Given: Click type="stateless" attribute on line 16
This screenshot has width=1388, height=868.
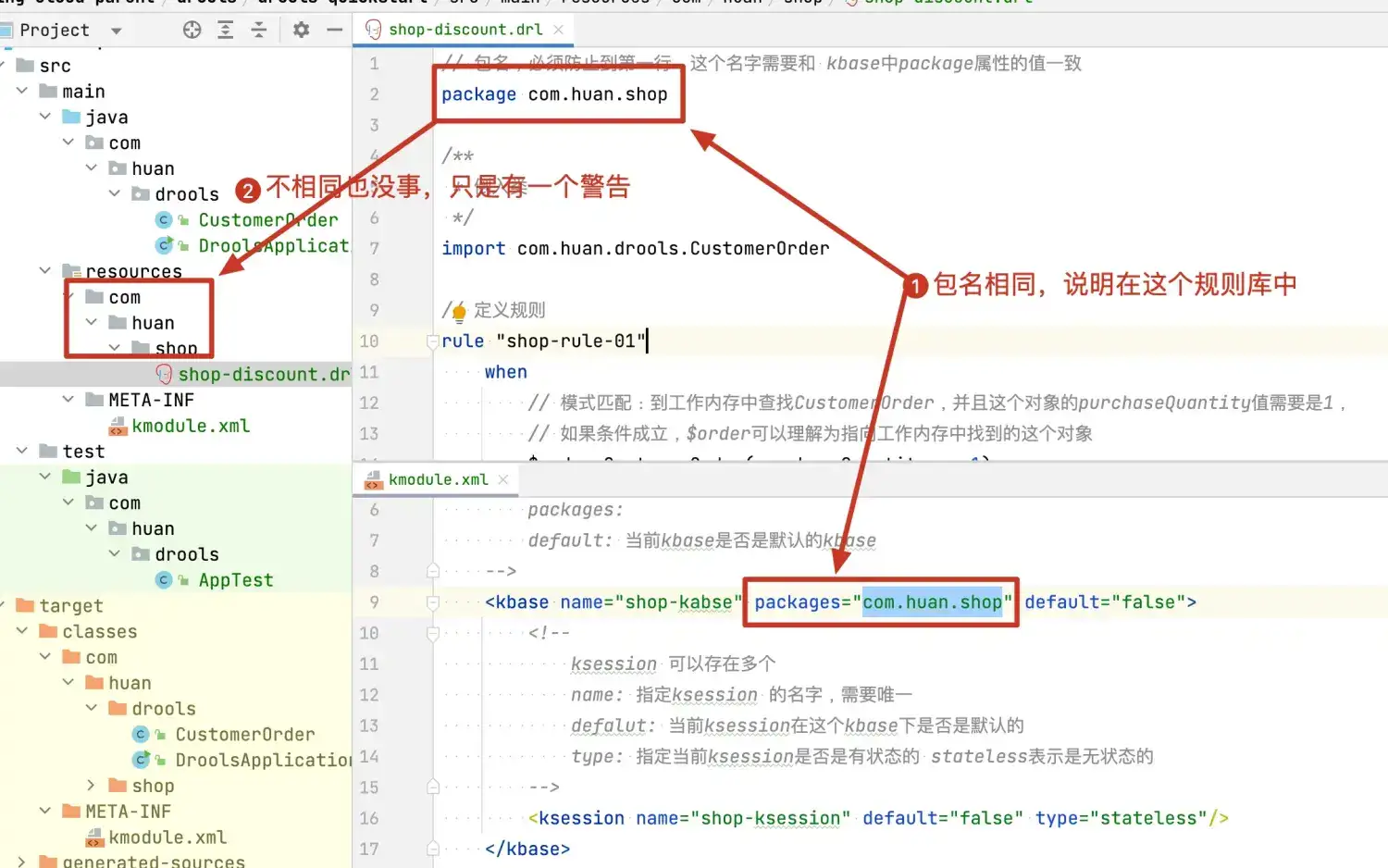Looking at the screenshot, I should [x=1122, y=818].
